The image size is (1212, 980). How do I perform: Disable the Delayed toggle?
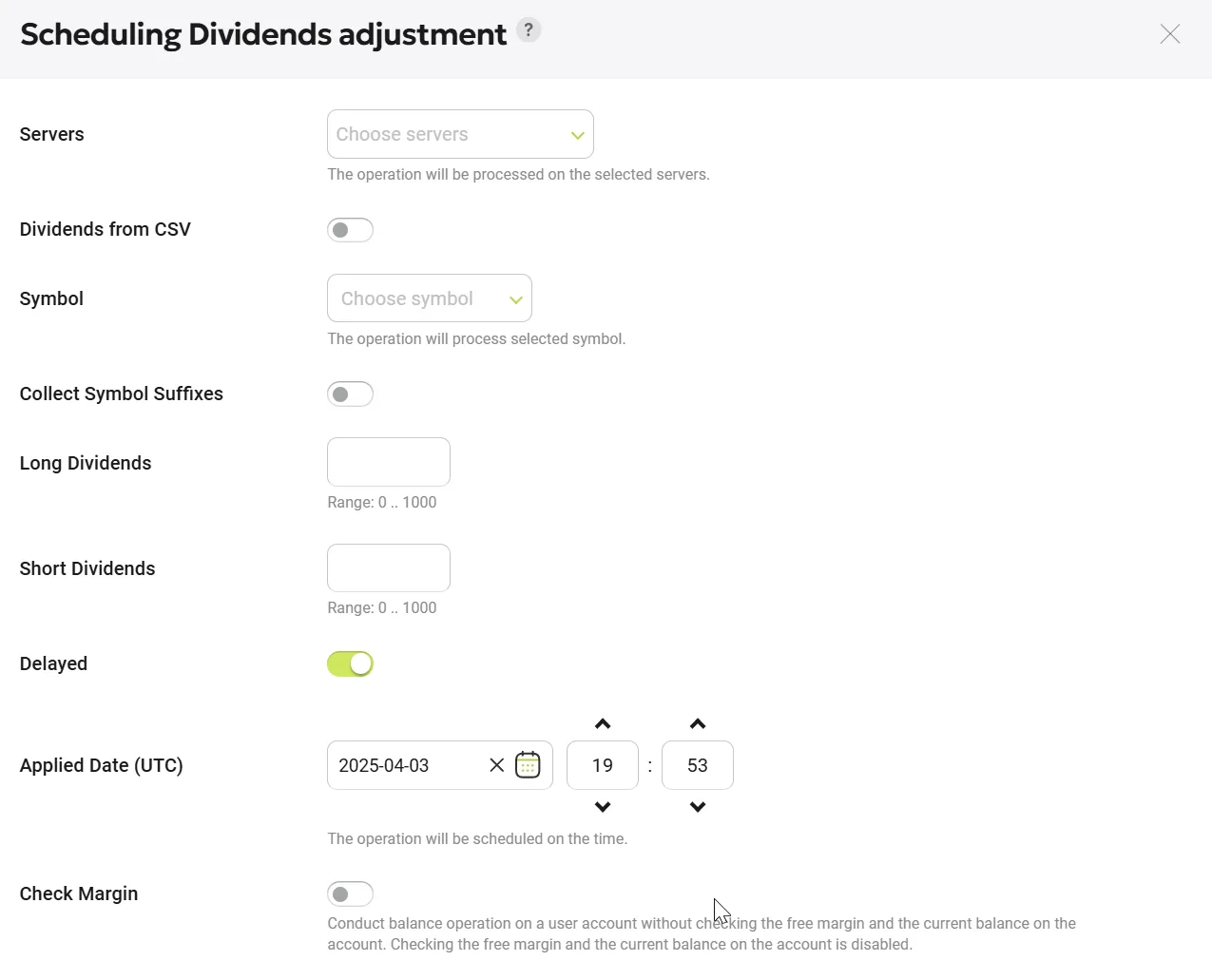point(350,663)
